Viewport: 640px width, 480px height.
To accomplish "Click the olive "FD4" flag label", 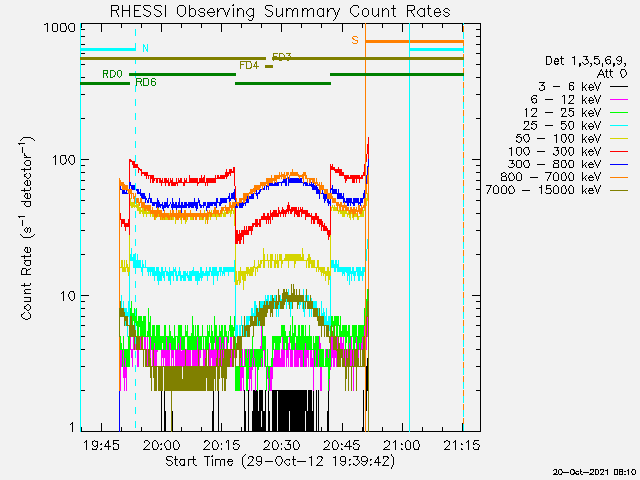I will point(249,65).
